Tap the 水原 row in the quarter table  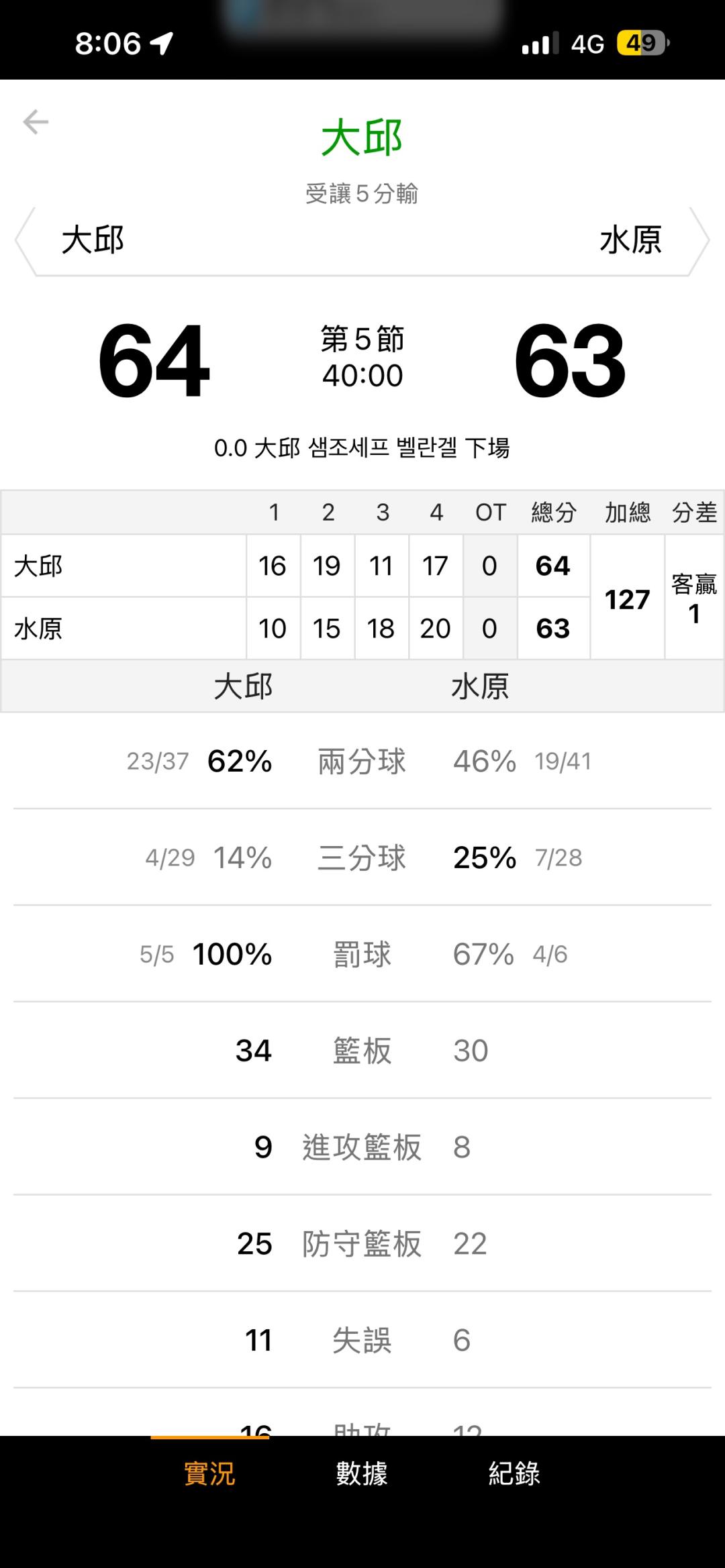click(124, 629)
